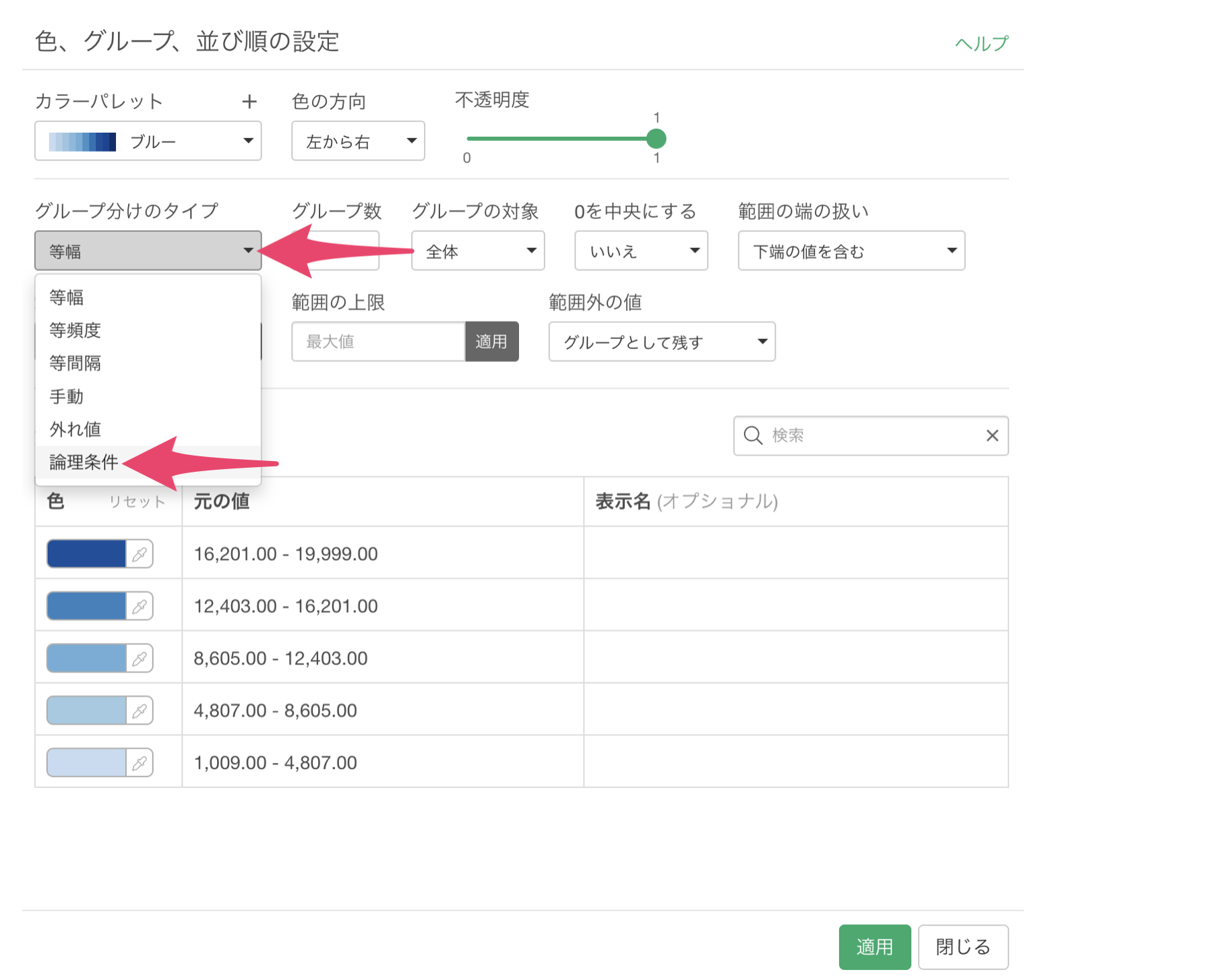This screenshot has width=1220, height=980.
Task: Click eyedropper icon for 8,605.00 - 12,403.00 row
Action: tap(140, 659)
